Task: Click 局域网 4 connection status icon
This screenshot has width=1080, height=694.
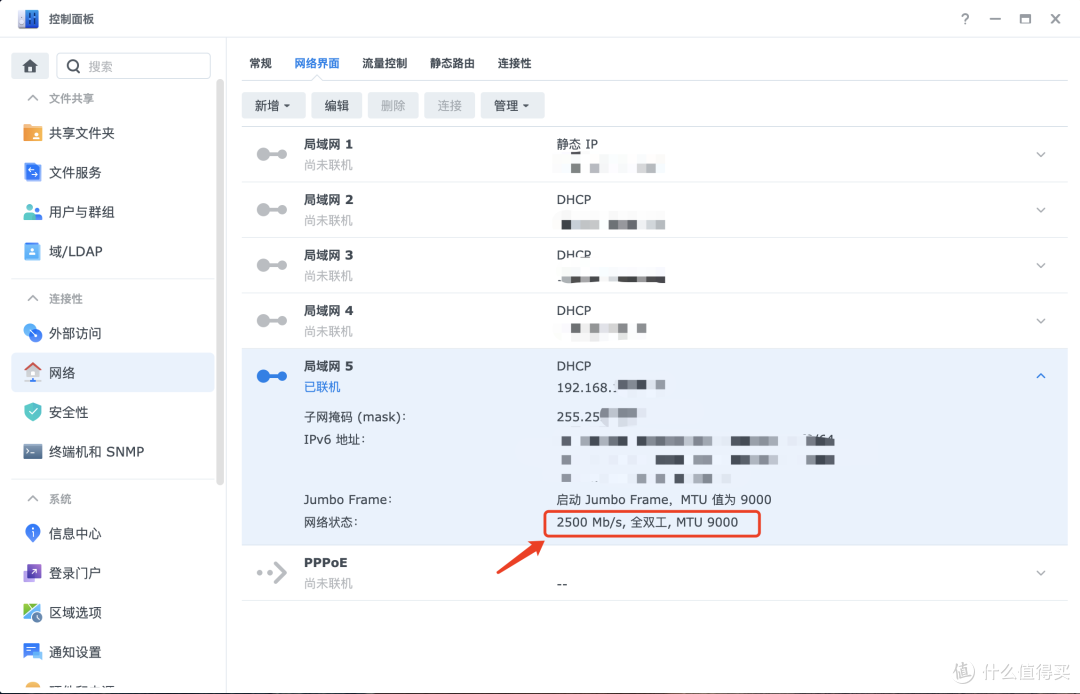Action: (272, 321)
